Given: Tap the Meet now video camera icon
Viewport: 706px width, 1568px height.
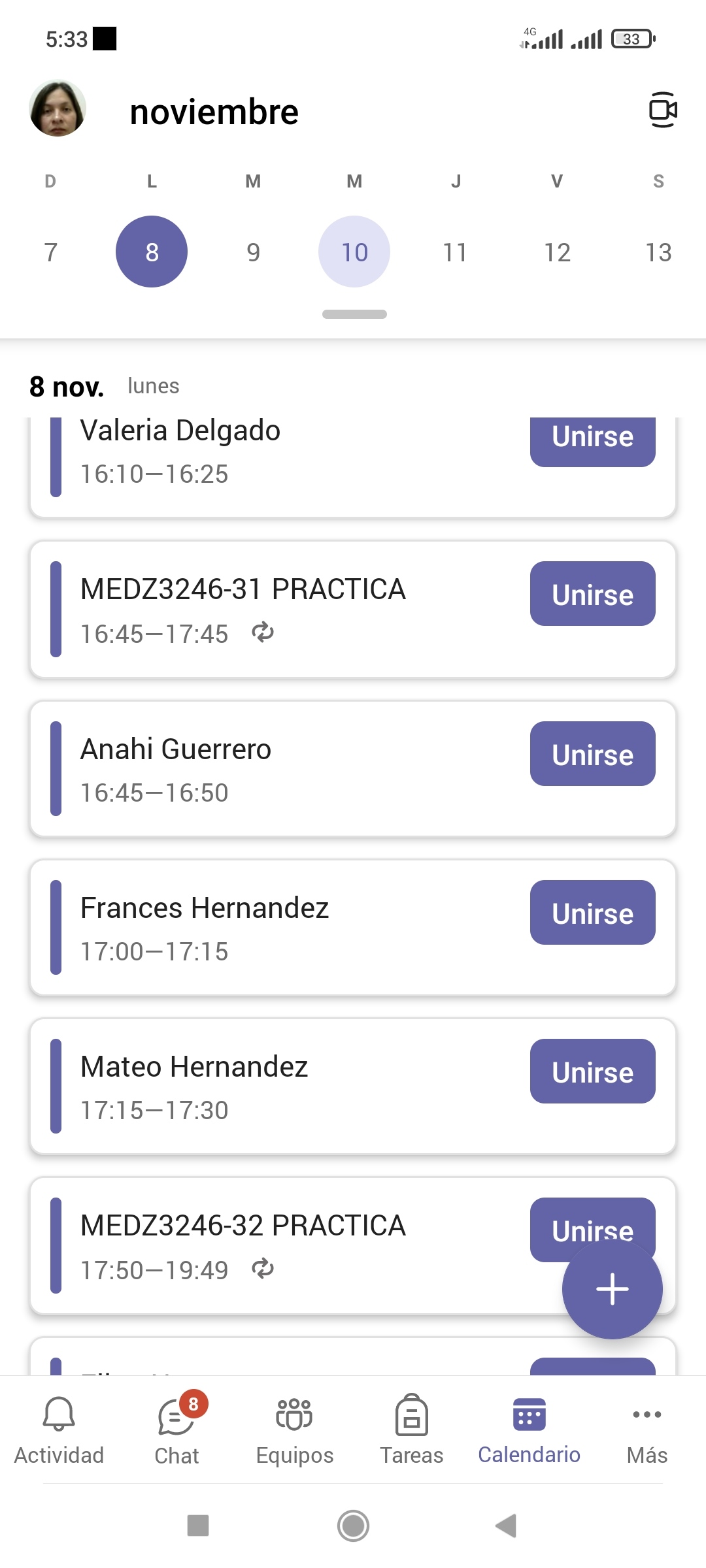Looking at the screenshot, I should (662, 110).
